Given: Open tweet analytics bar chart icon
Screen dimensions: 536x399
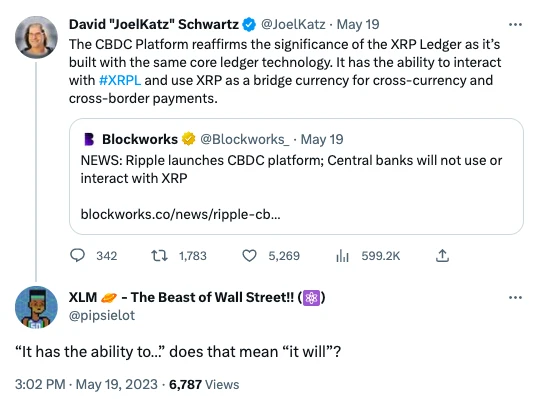Looking at the screenshot, I should pos(342,255).
